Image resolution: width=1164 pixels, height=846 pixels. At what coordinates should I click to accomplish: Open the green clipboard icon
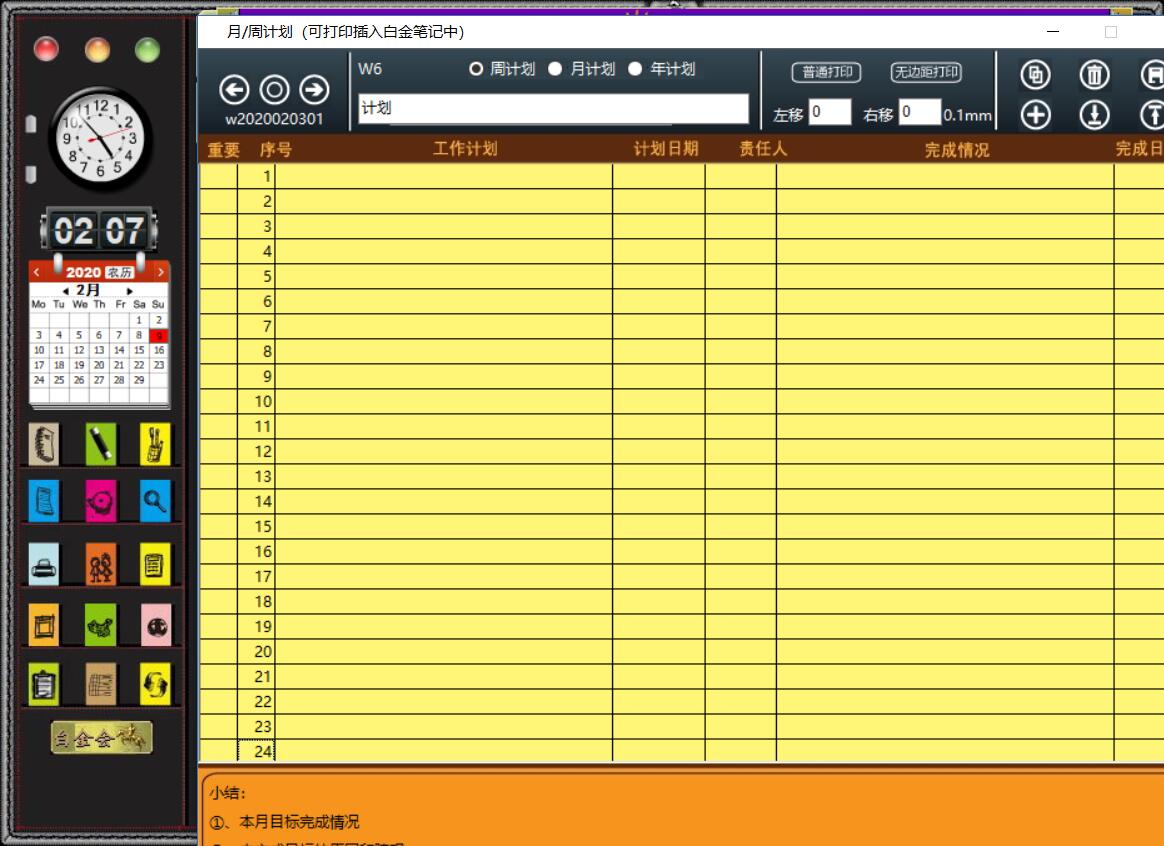click(44, 684)
